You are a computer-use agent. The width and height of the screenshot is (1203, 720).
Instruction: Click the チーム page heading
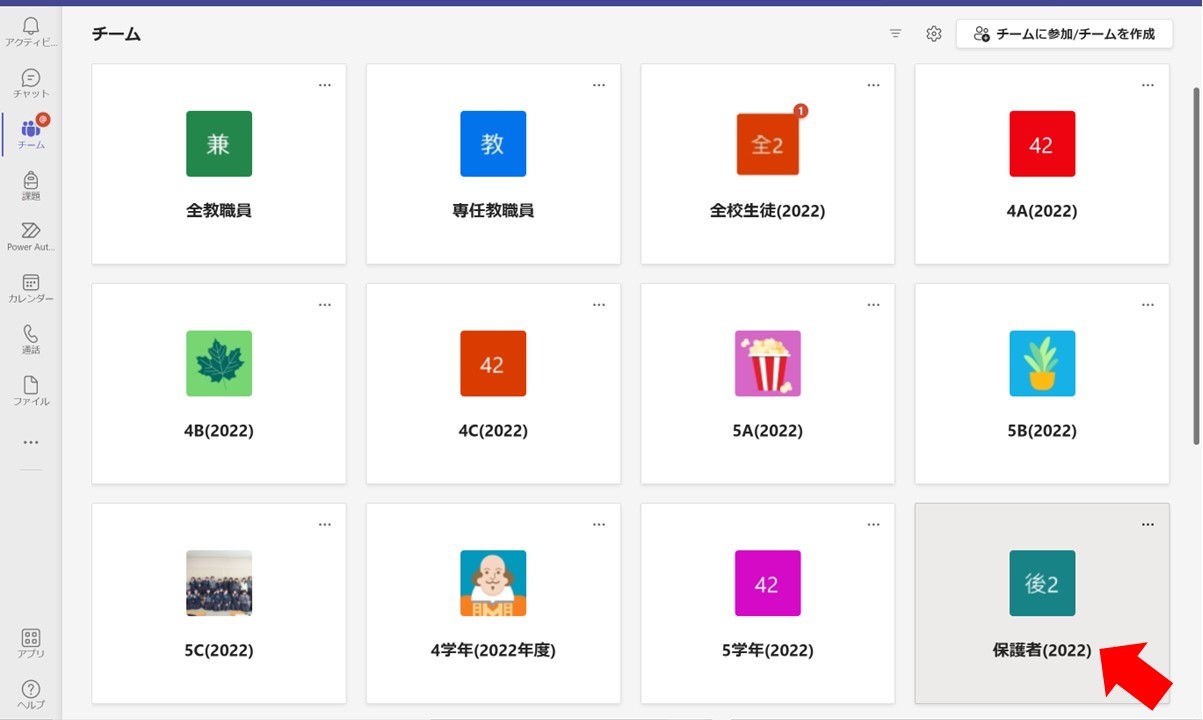coord(116,34)
